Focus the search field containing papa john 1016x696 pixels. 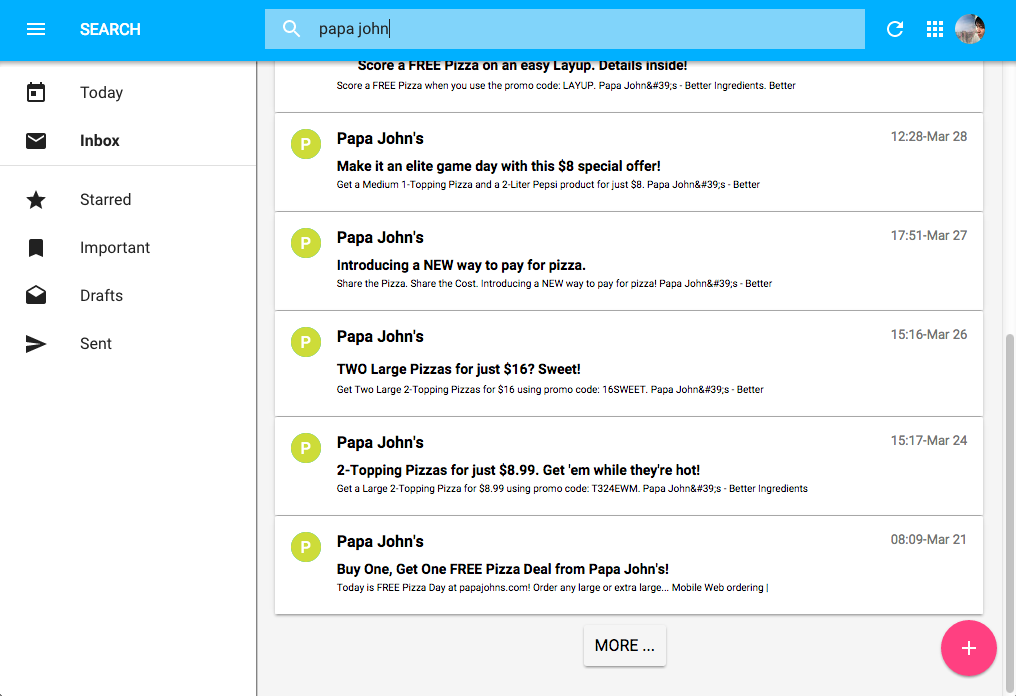(564, 29)
